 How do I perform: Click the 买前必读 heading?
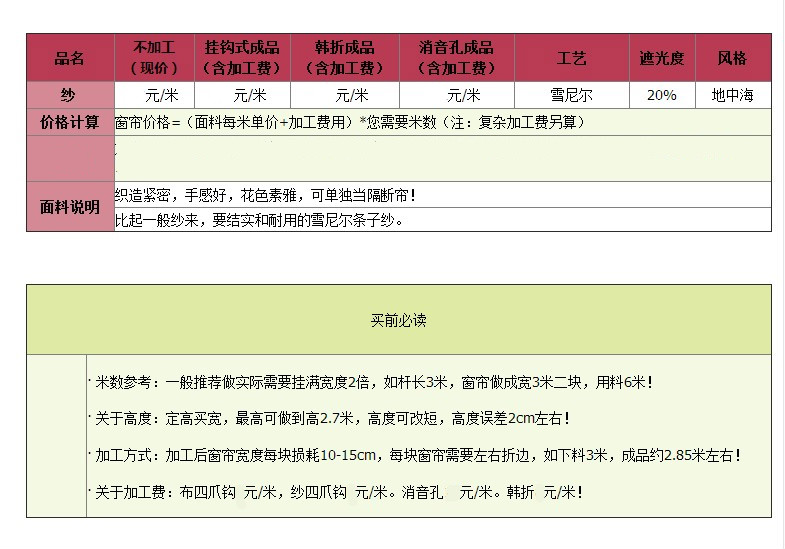click(x=399, y=320)
